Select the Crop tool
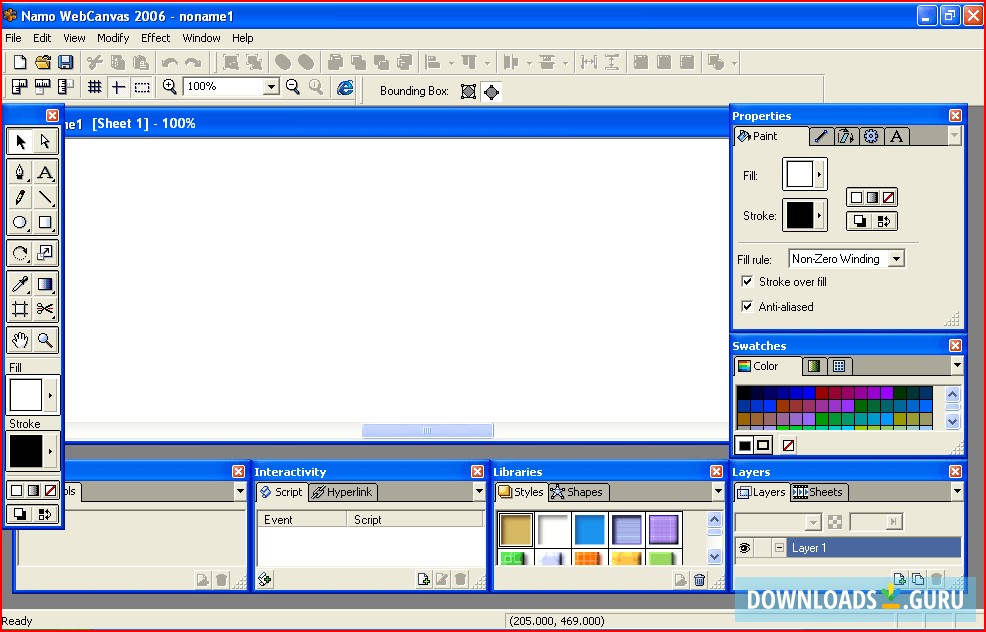Image resolution: width=986 pixels, height=632 pixels. click(20, 308)
